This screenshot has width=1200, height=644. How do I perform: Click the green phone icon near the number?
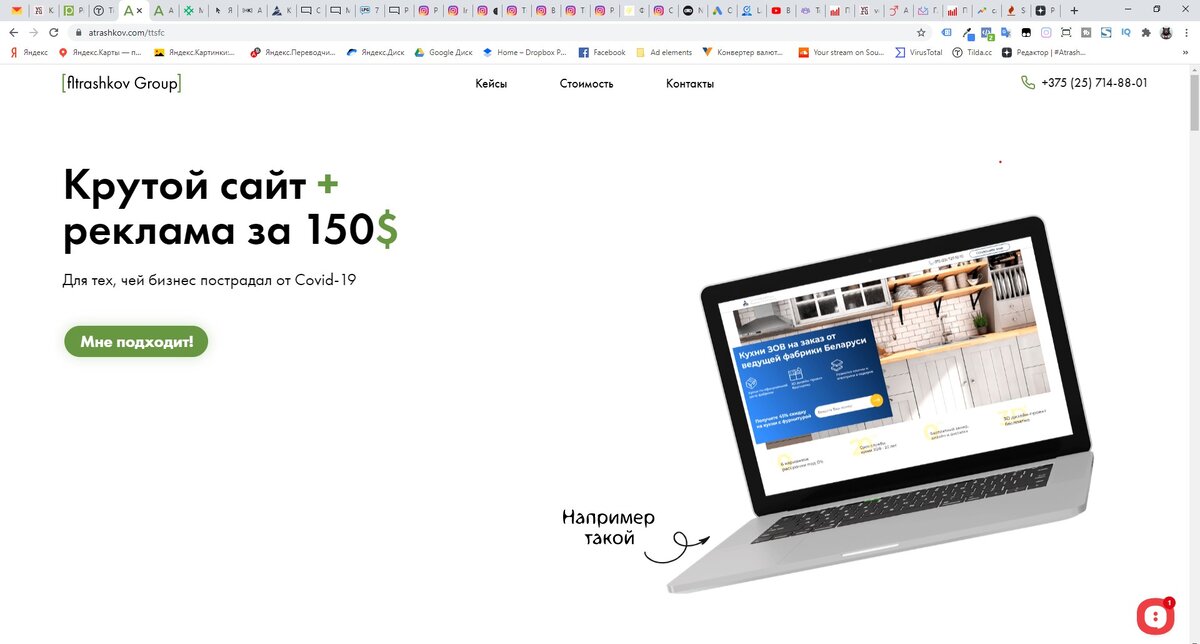tap(1028, 83)
